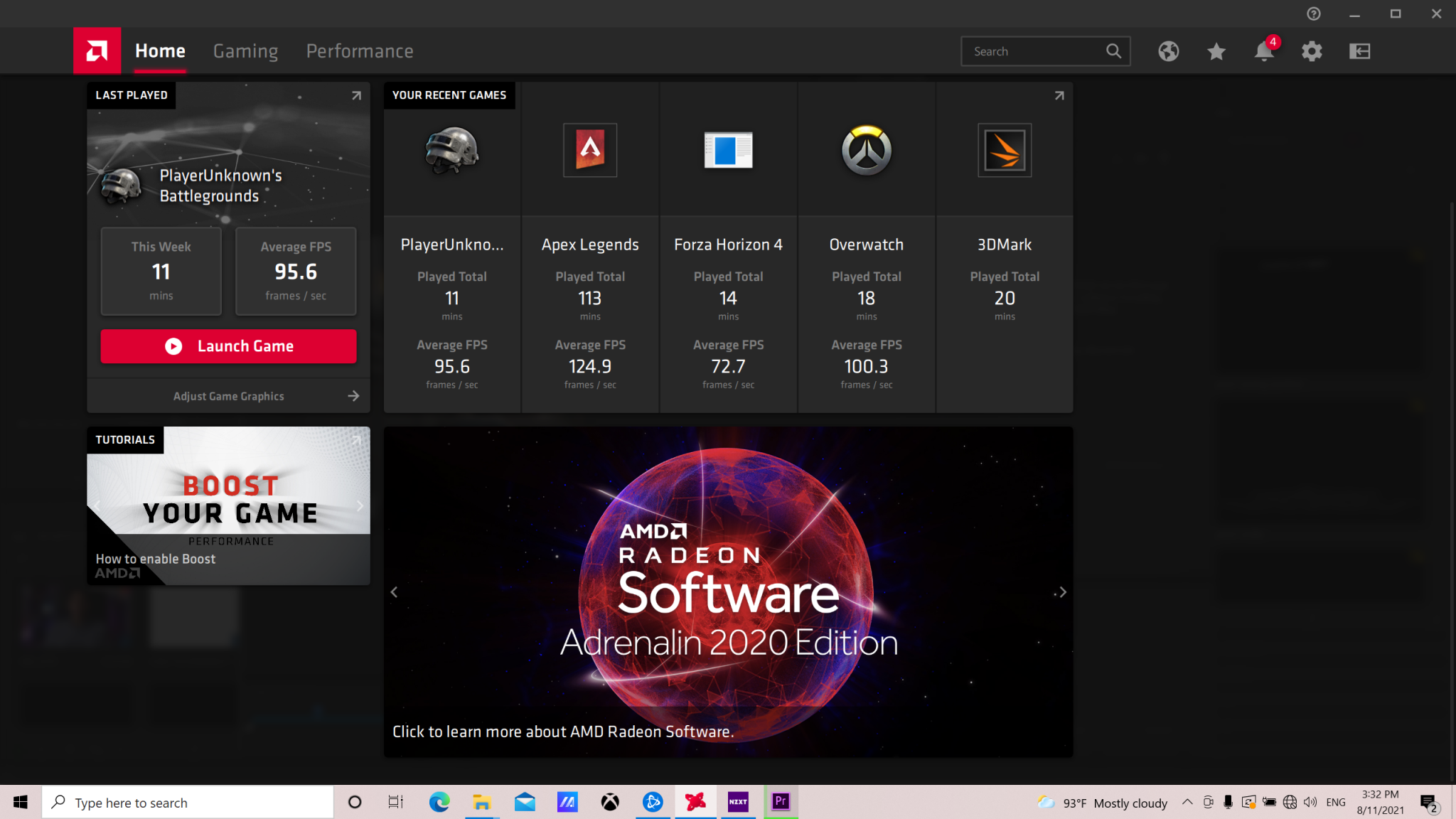Open Windows Start menu
The height and width of the screenshot is (819, 1456).
[x=21, y=803]
